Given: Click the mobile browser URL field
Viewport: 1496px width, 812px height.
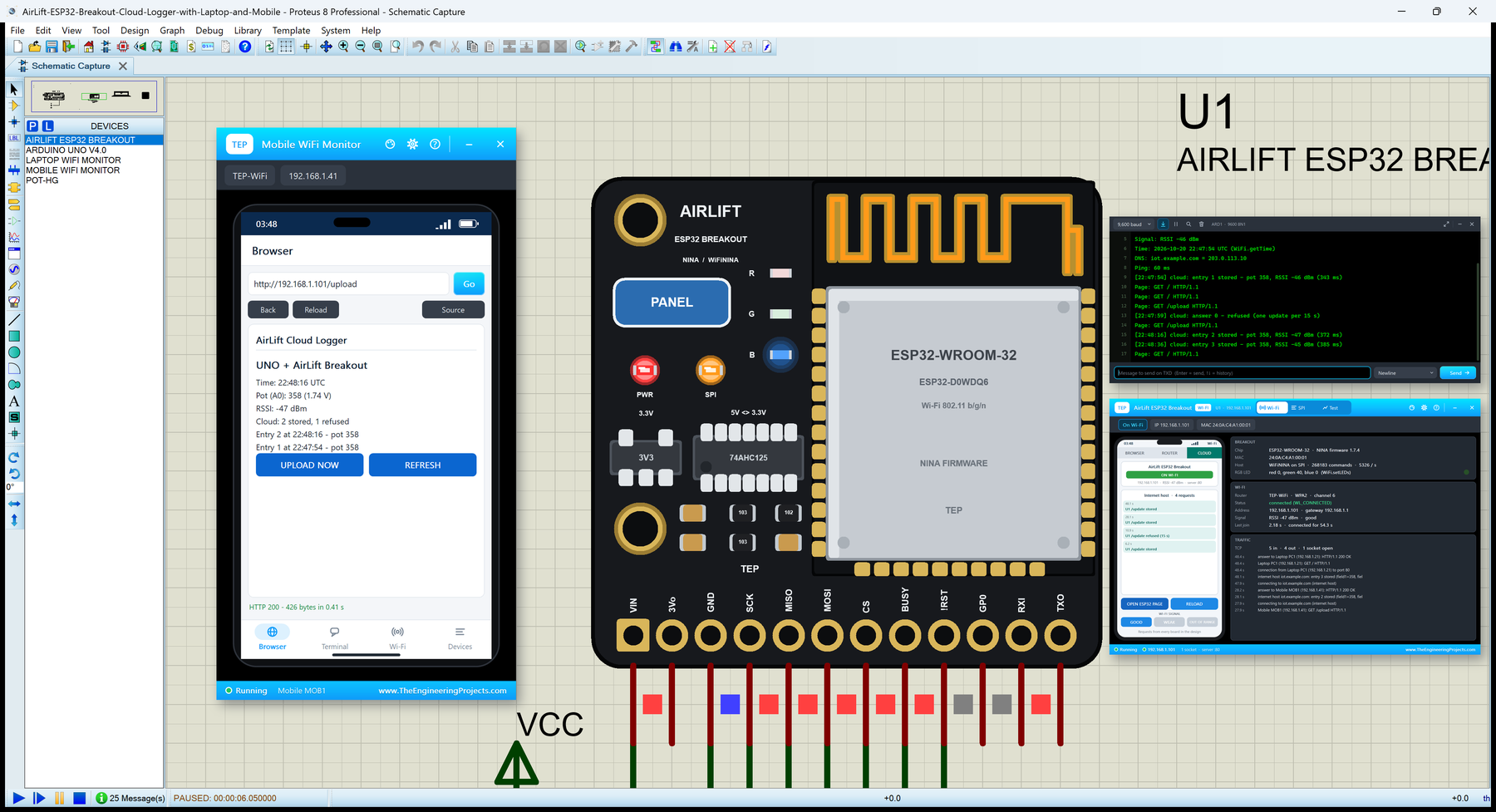Looking at the screenshot, I should [348, 284].
